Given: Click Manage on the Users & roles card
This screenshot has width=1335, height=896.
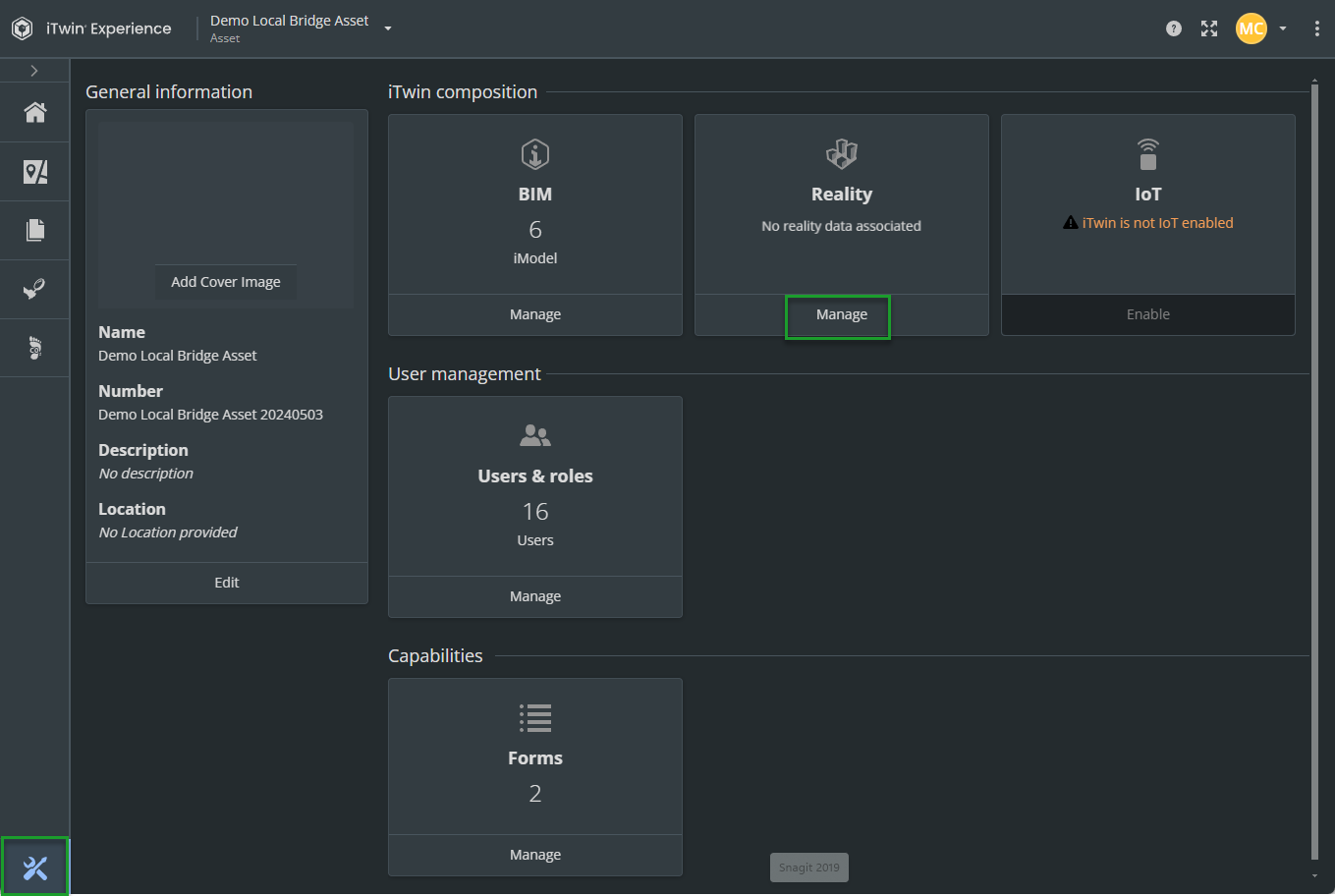Looking at the screenshot, I should click(535, 596).
